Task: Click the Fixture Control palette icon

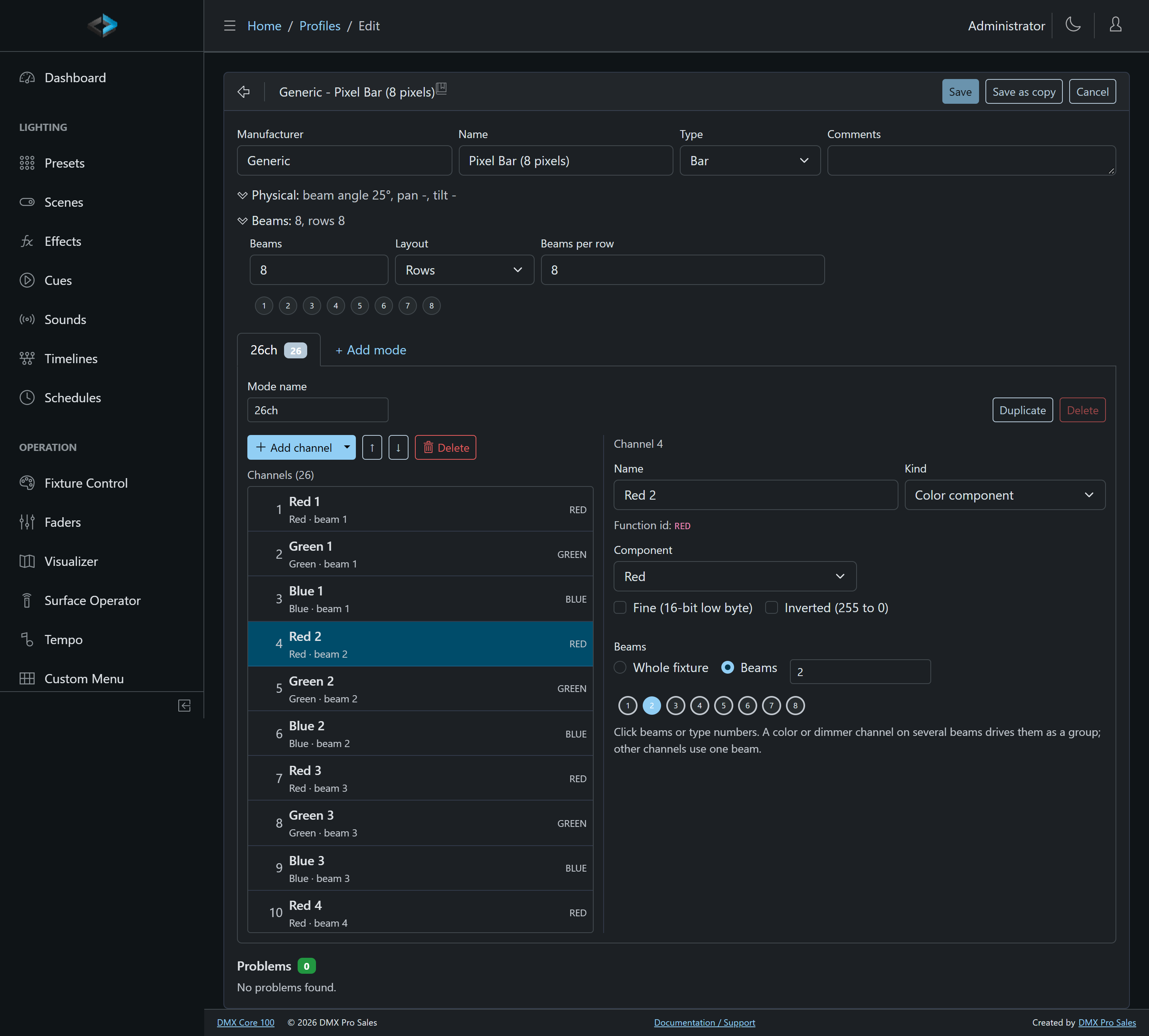Action: (x=27, y=483)
